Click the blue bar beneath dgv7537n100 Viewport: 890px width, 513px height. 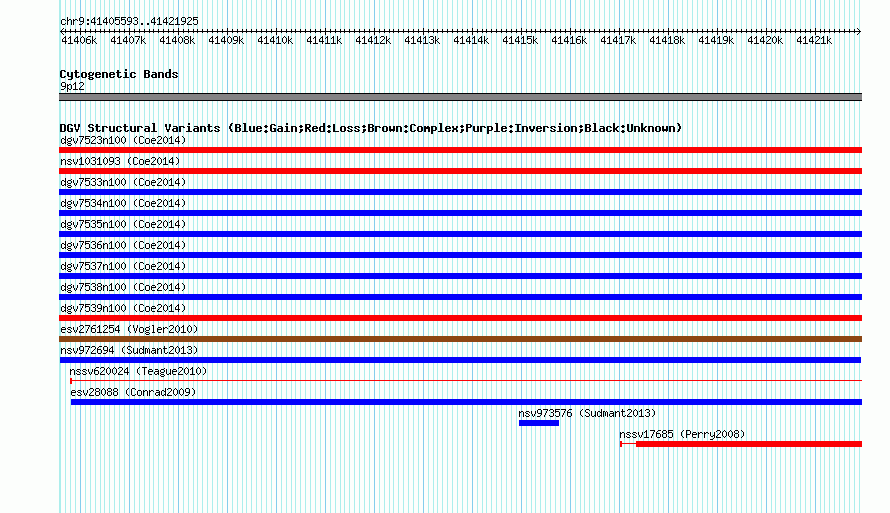(460, 276)
